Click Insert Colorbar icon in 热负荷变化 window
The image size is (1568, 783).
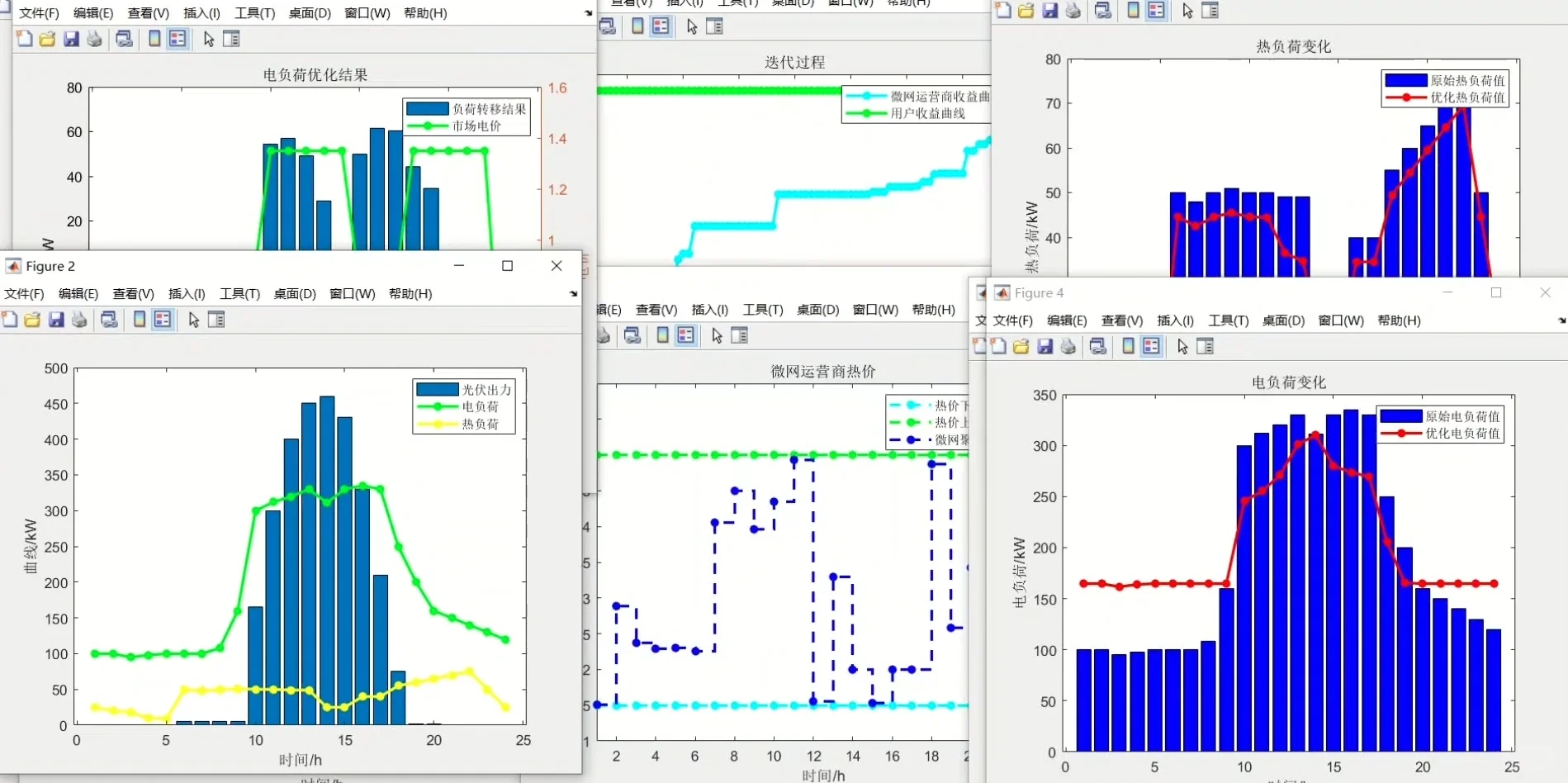[x=1134, y=11]
